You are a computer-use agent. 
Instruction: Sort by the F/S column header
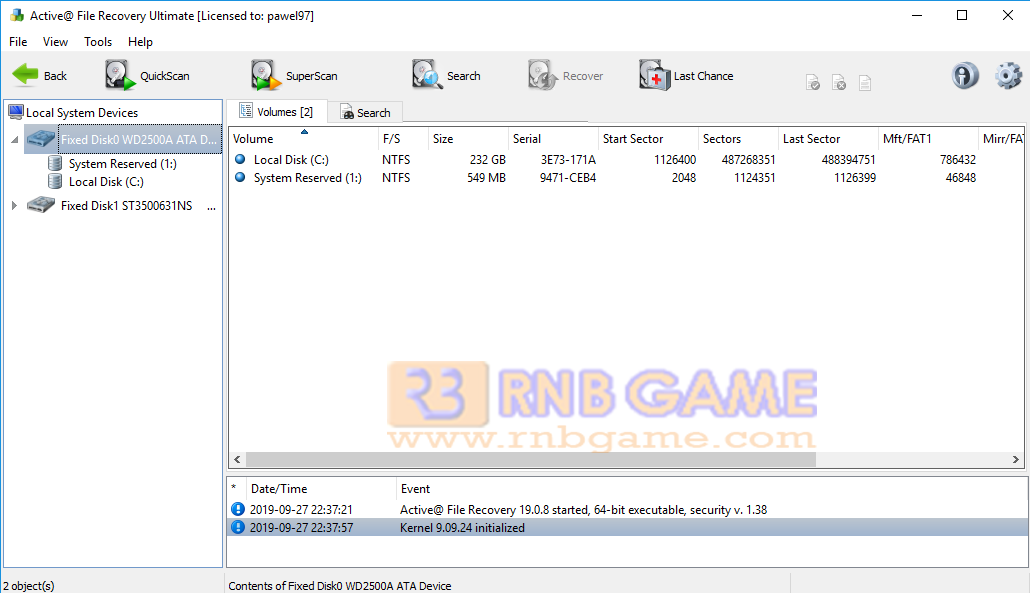coord(401,139)
